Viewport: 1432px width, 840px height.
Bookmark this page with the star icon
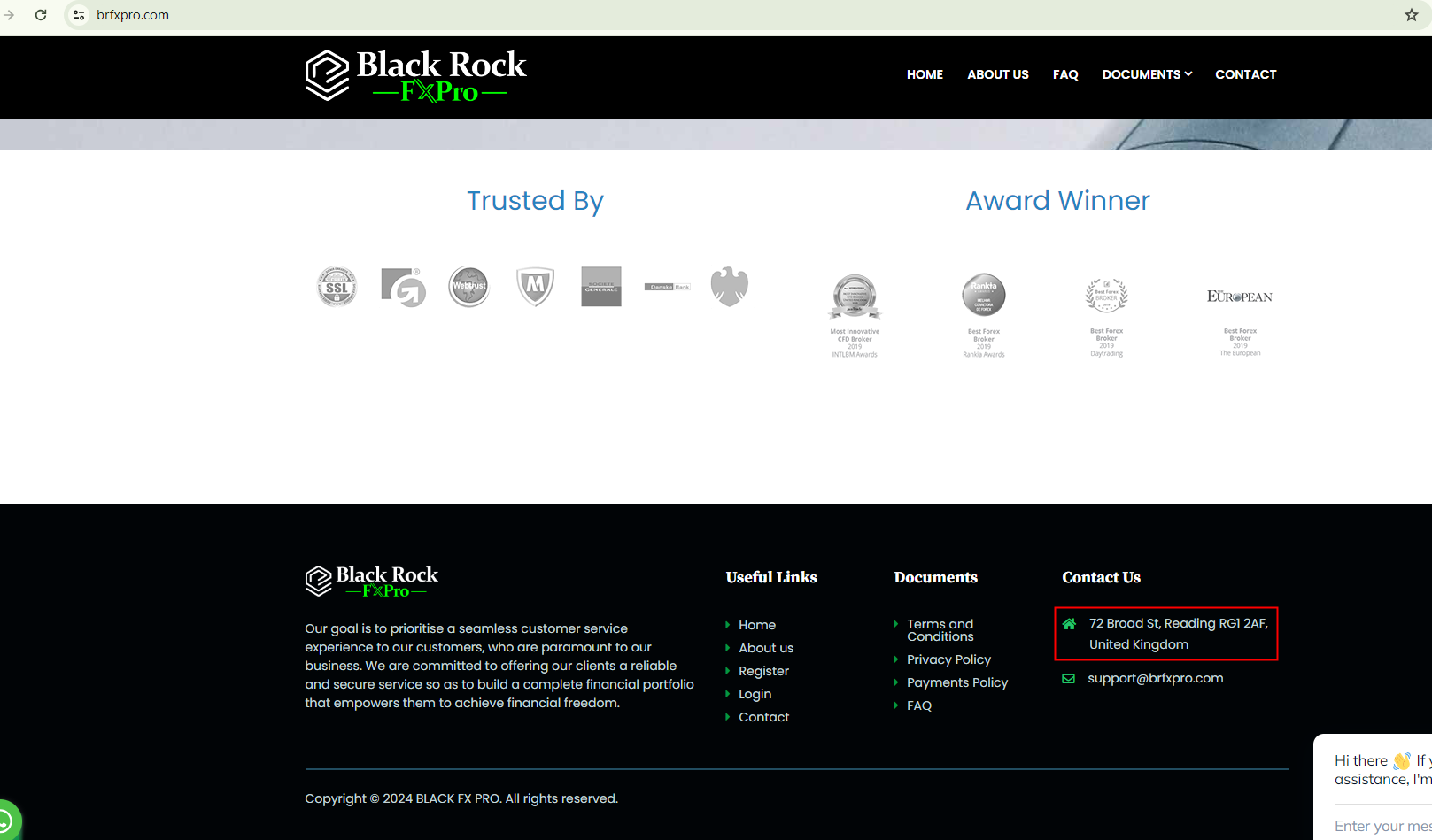point(1412,15)
